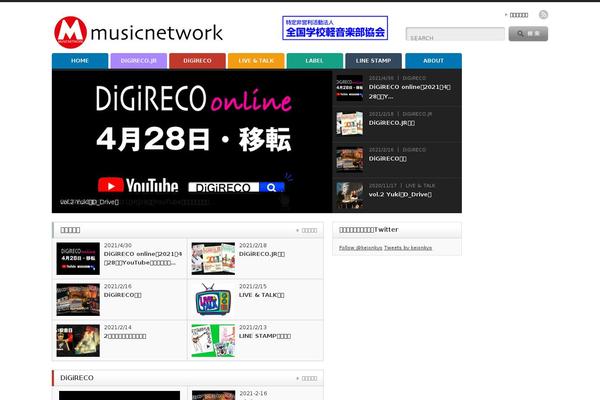Open news thumbnail dated 2021/2/14
Image resolution: width=600 pixels, height=400 pixels.
(78, 341)
